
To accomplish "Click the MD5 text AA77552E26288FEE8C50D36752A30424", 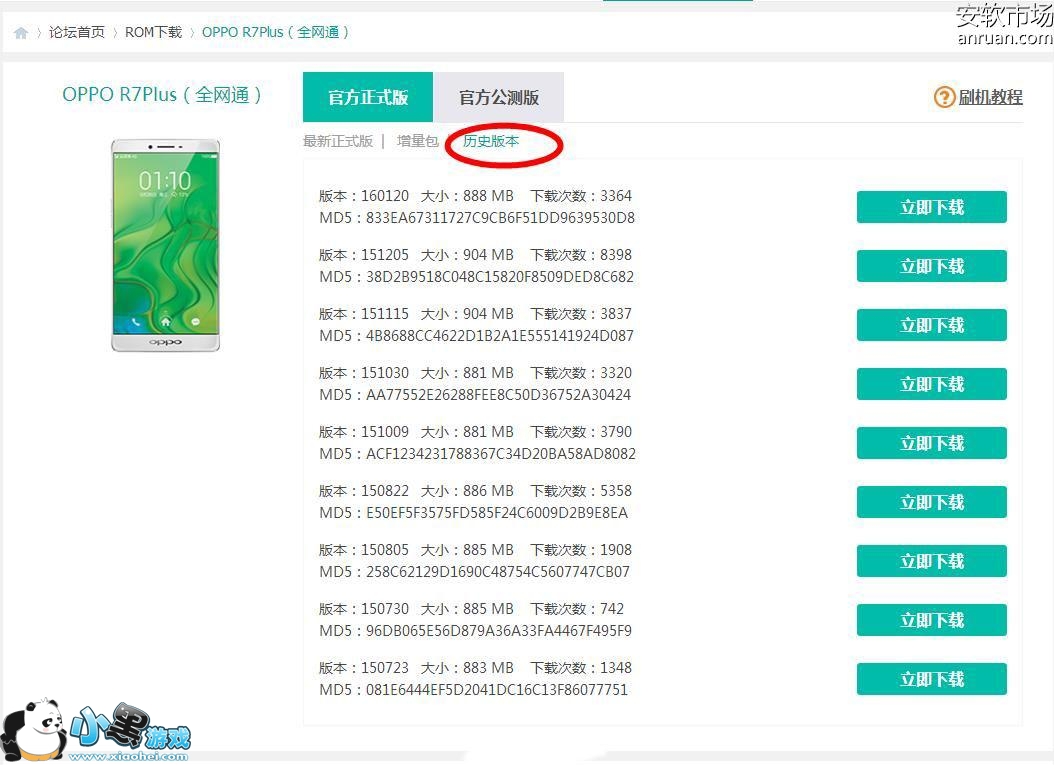I will [498, 395].
